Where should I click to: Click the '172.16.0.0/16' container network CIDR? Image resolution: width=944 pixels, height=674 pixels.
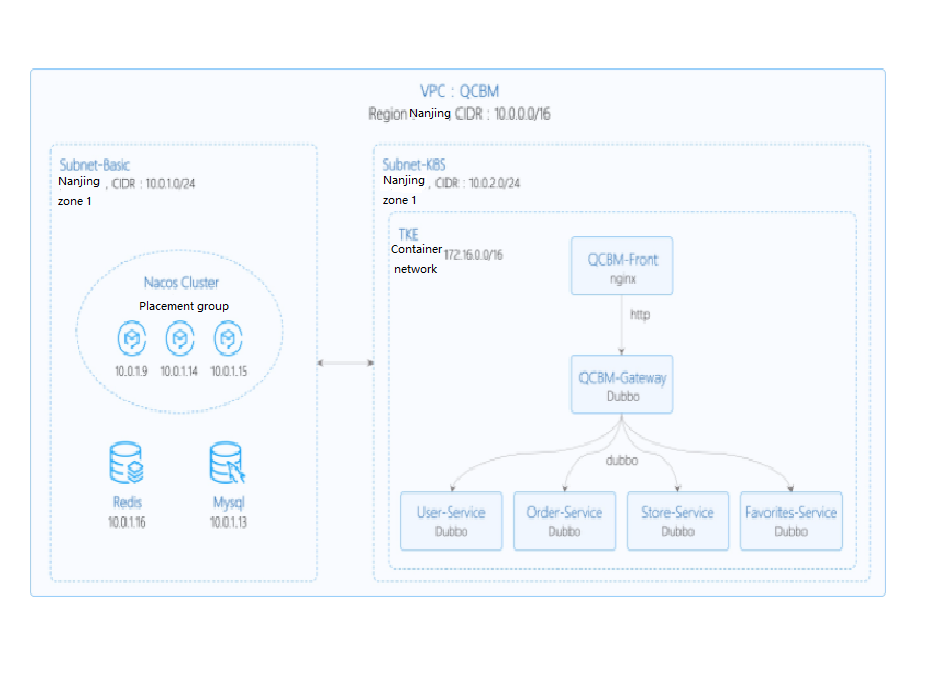coord(473,255)
